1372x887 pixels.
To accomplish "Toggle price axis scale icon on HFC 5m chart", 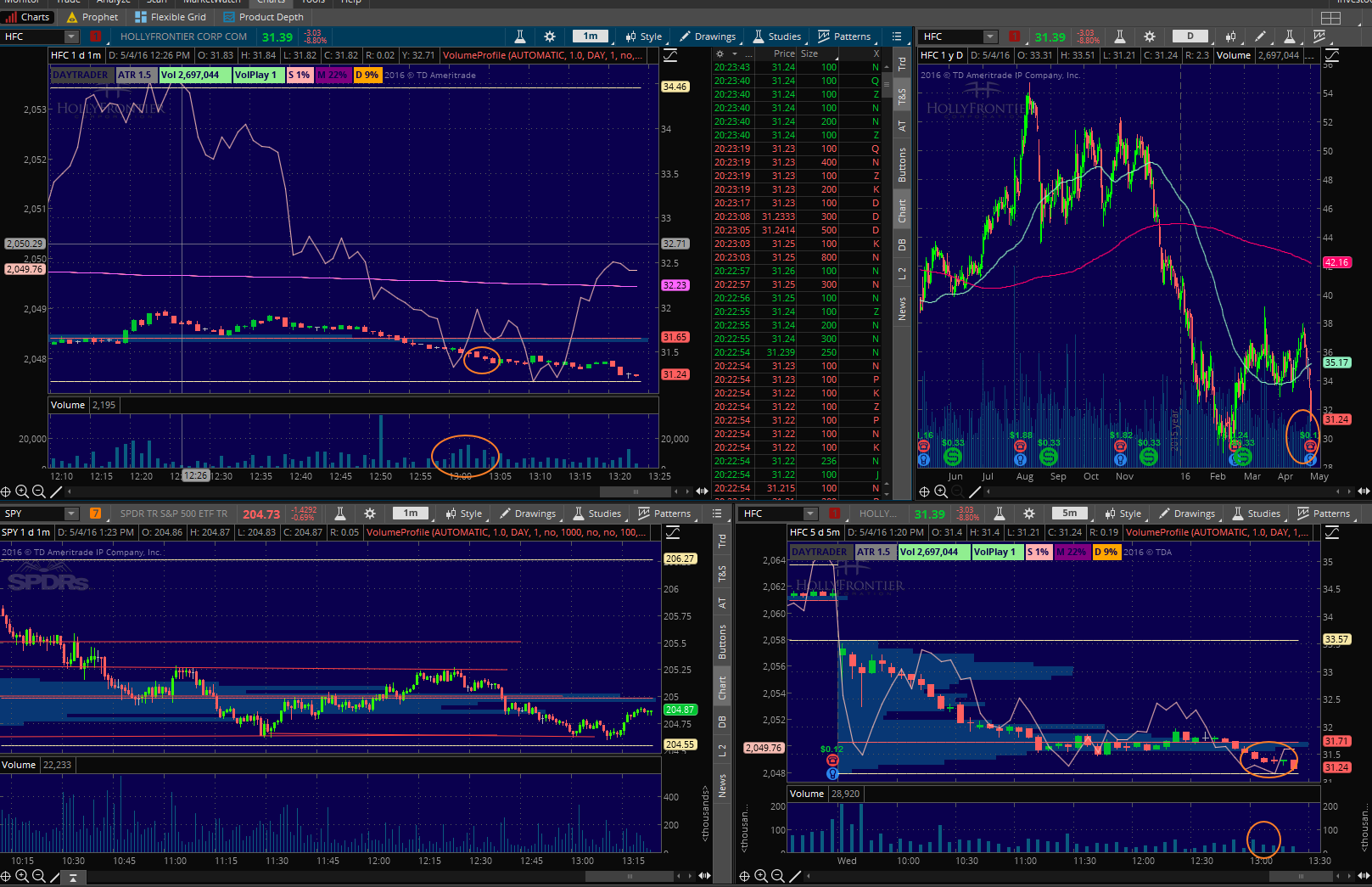I will click(1332, 532).
